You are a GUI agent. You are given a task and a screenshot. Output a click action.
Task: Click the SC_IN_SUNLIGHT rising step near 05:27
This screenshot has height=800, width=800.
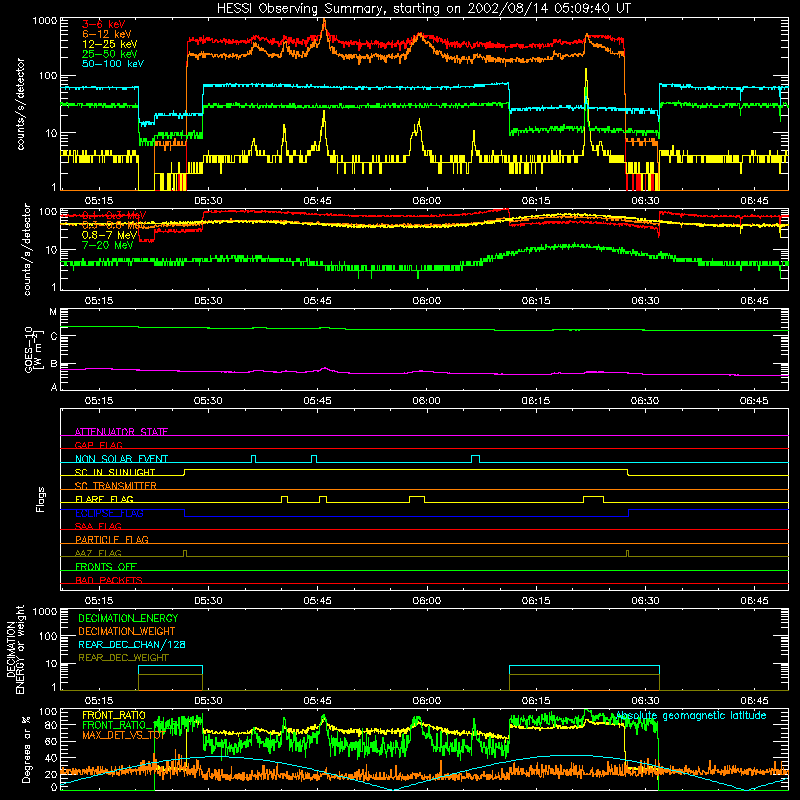(x=185, y=472)
